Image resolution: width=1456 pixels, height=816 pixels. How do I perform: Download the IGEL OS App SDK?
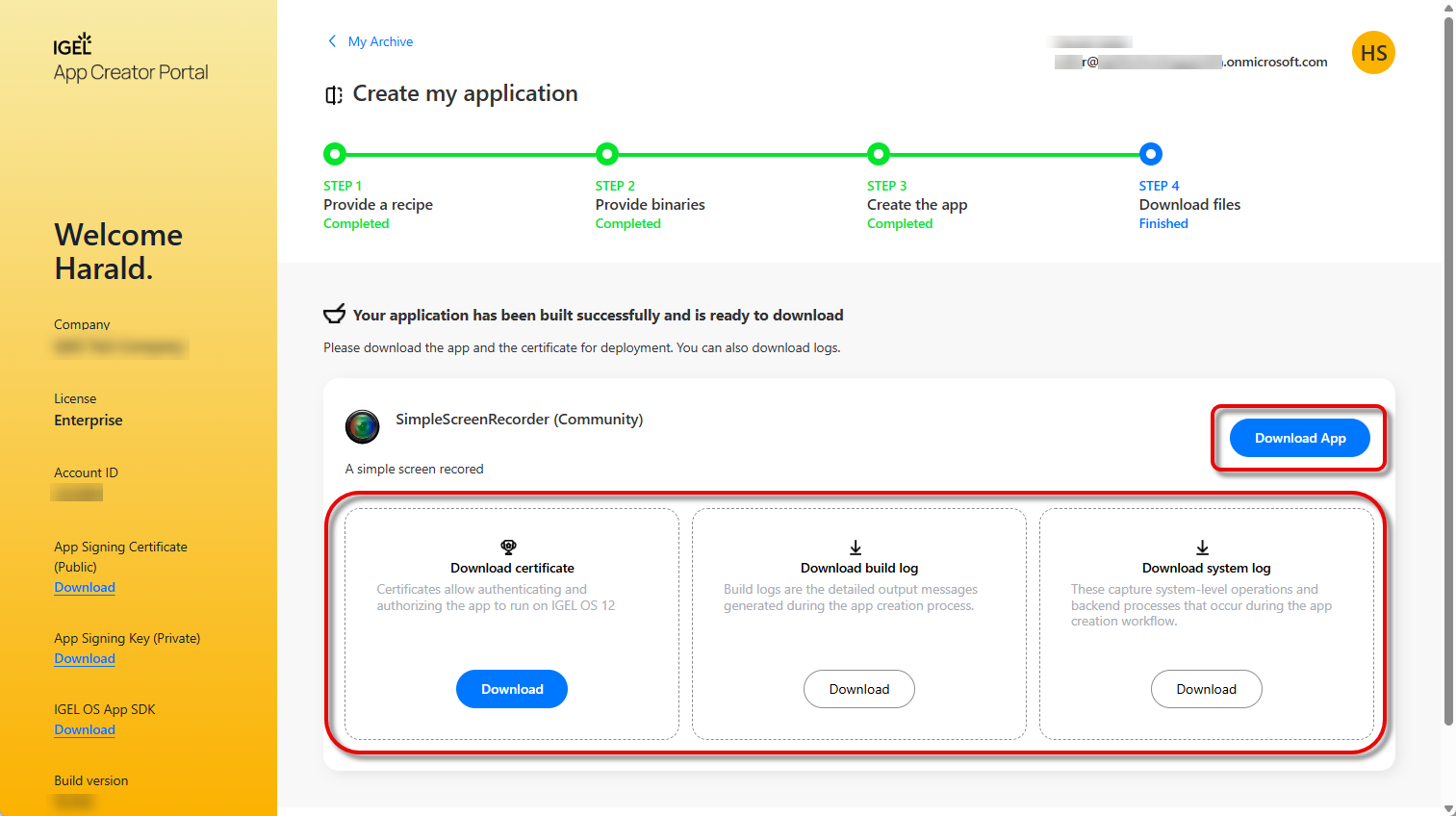[85, 729]
